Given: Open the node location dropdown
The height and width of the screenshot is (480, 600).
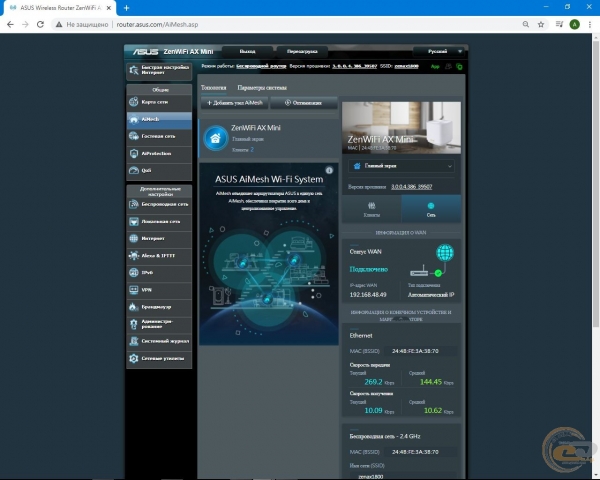Looking at the screenshot, I should pyautogui.click(x=401, y=166).
